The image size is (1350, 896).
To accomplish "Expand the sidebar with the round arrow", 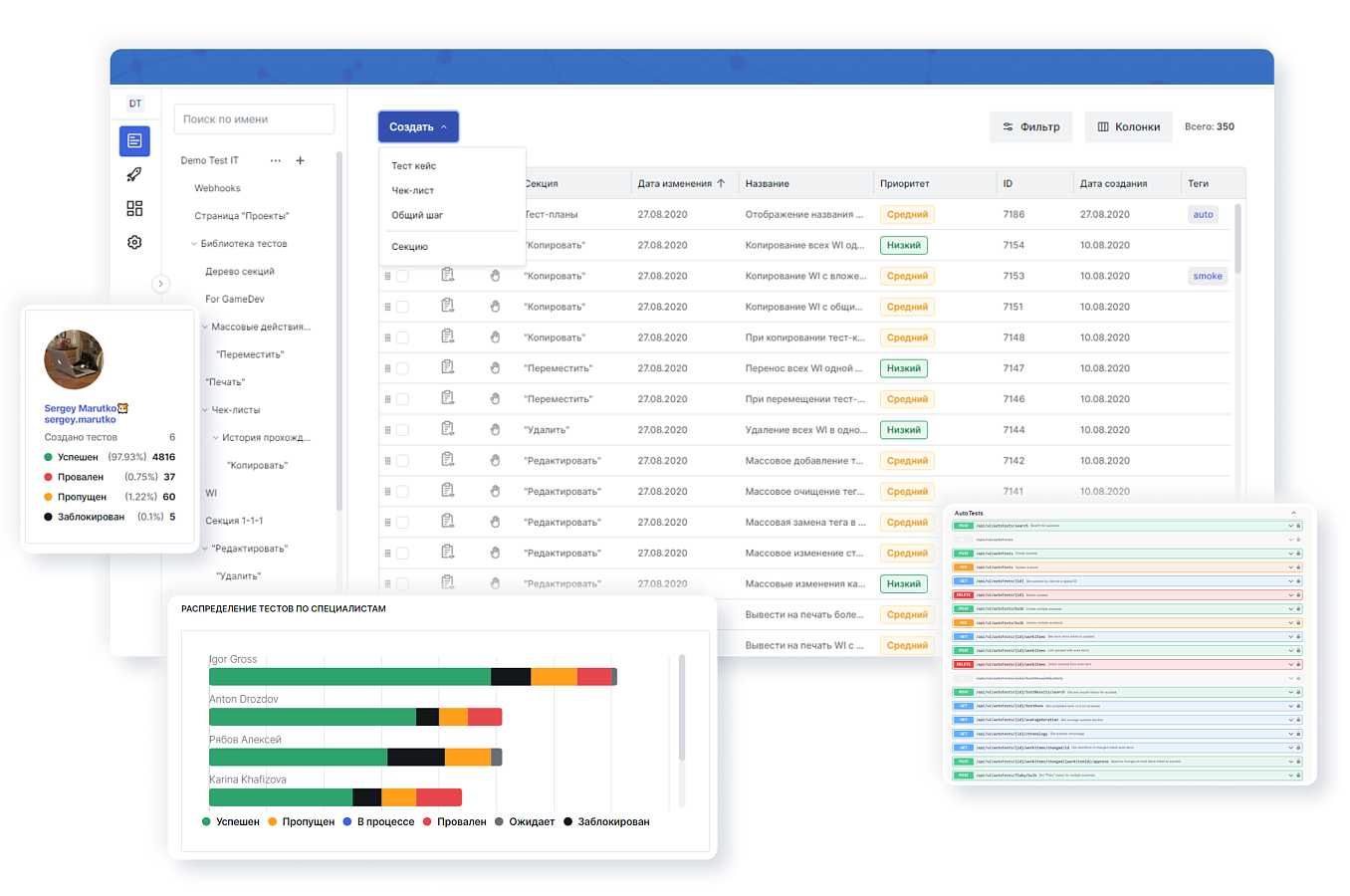I will tap(160, 284).
